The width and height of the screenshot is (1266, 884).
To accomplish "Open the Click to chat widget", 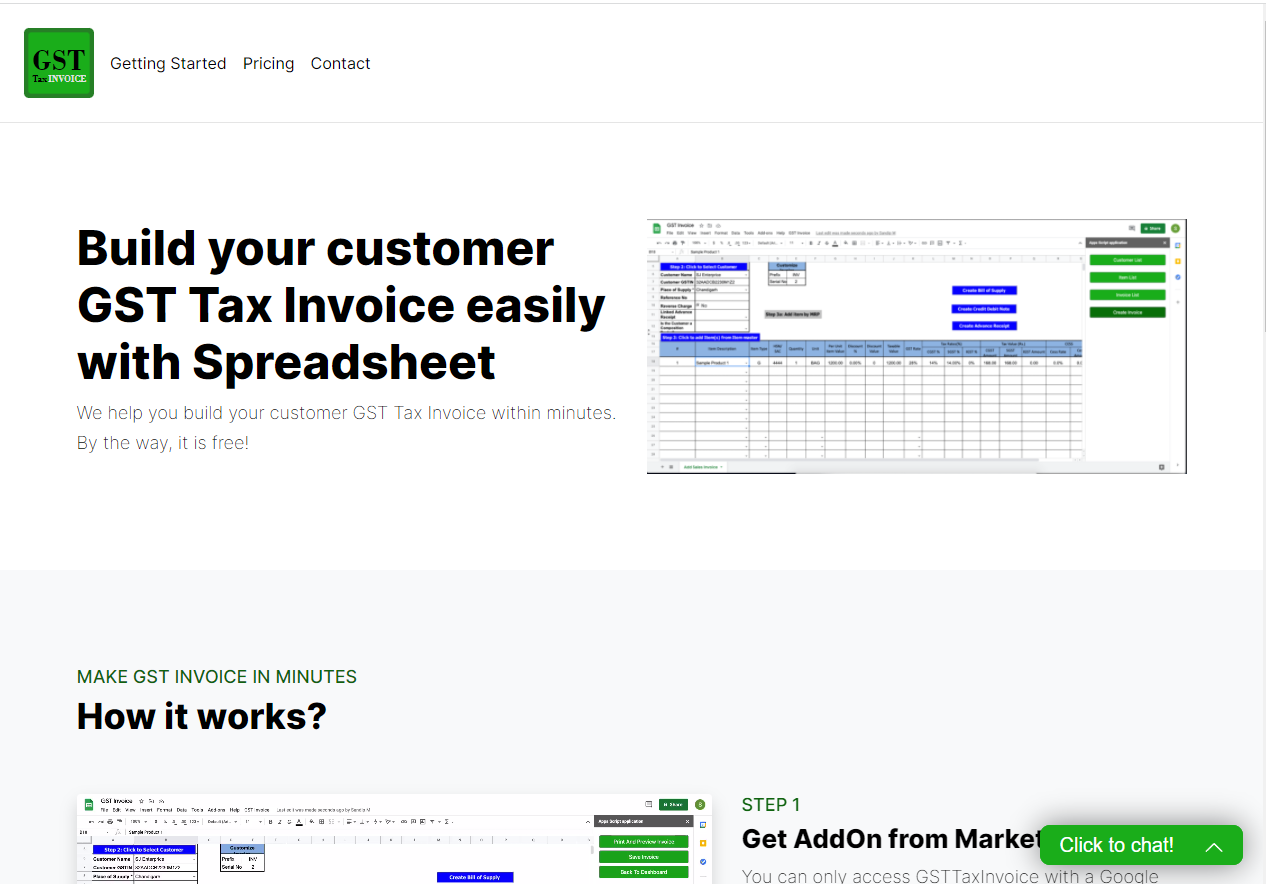I will (1141, 845).
